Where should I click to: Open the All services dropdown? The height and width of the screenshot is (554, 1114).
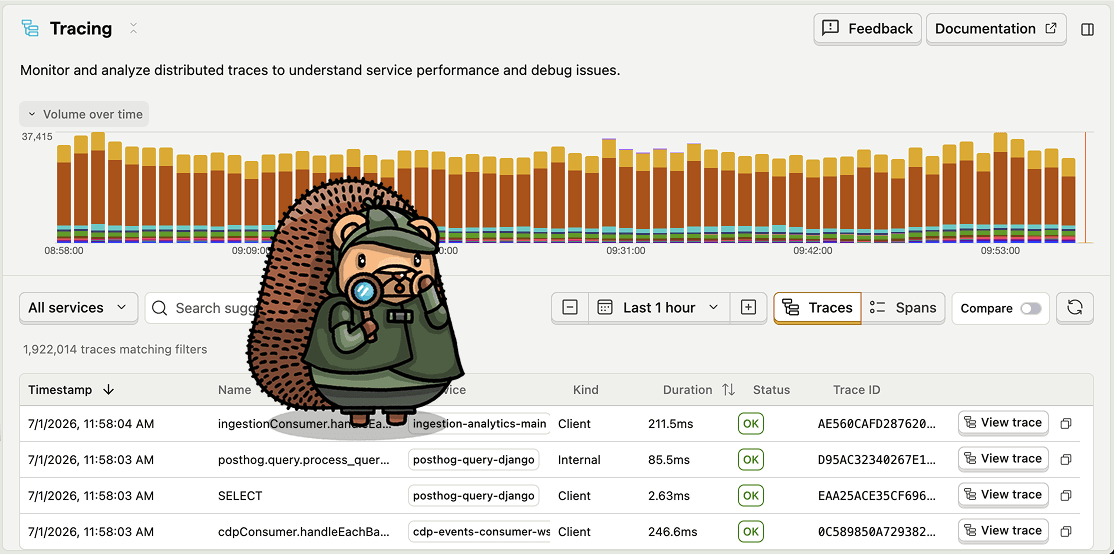[78, 308]
